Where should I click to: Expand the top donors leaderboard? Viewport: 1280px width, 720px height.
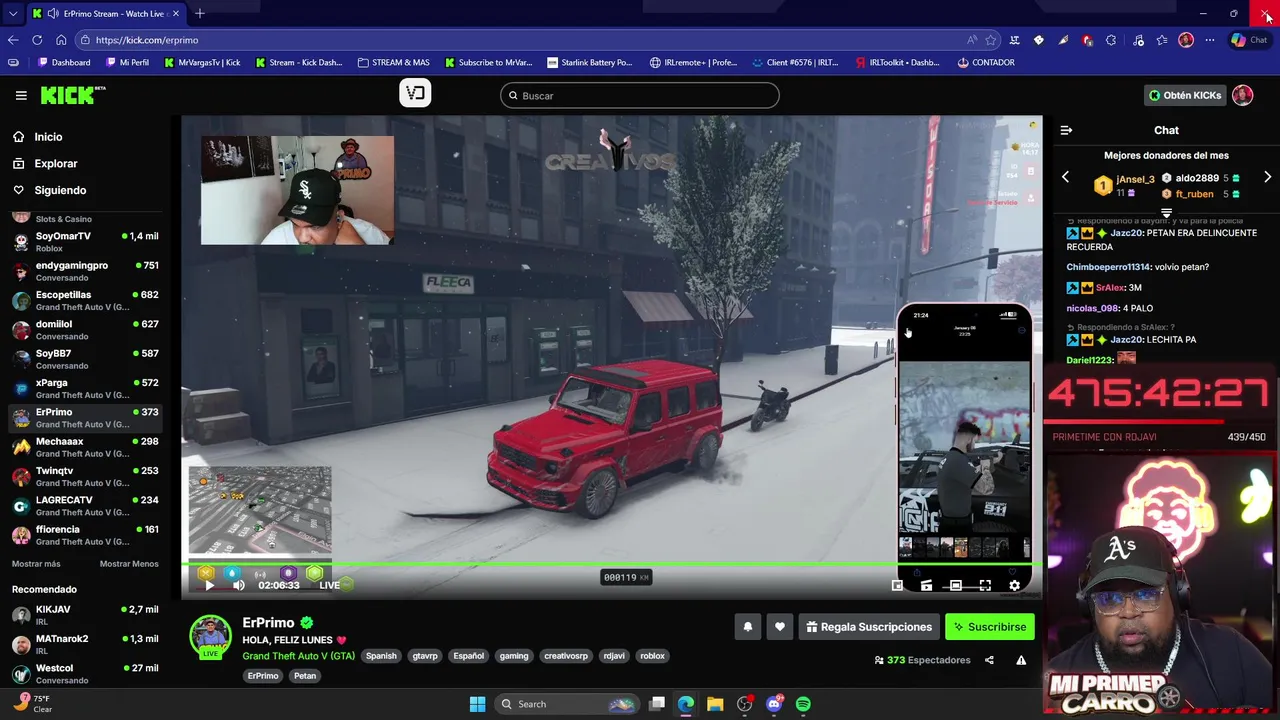point(1166,213)
